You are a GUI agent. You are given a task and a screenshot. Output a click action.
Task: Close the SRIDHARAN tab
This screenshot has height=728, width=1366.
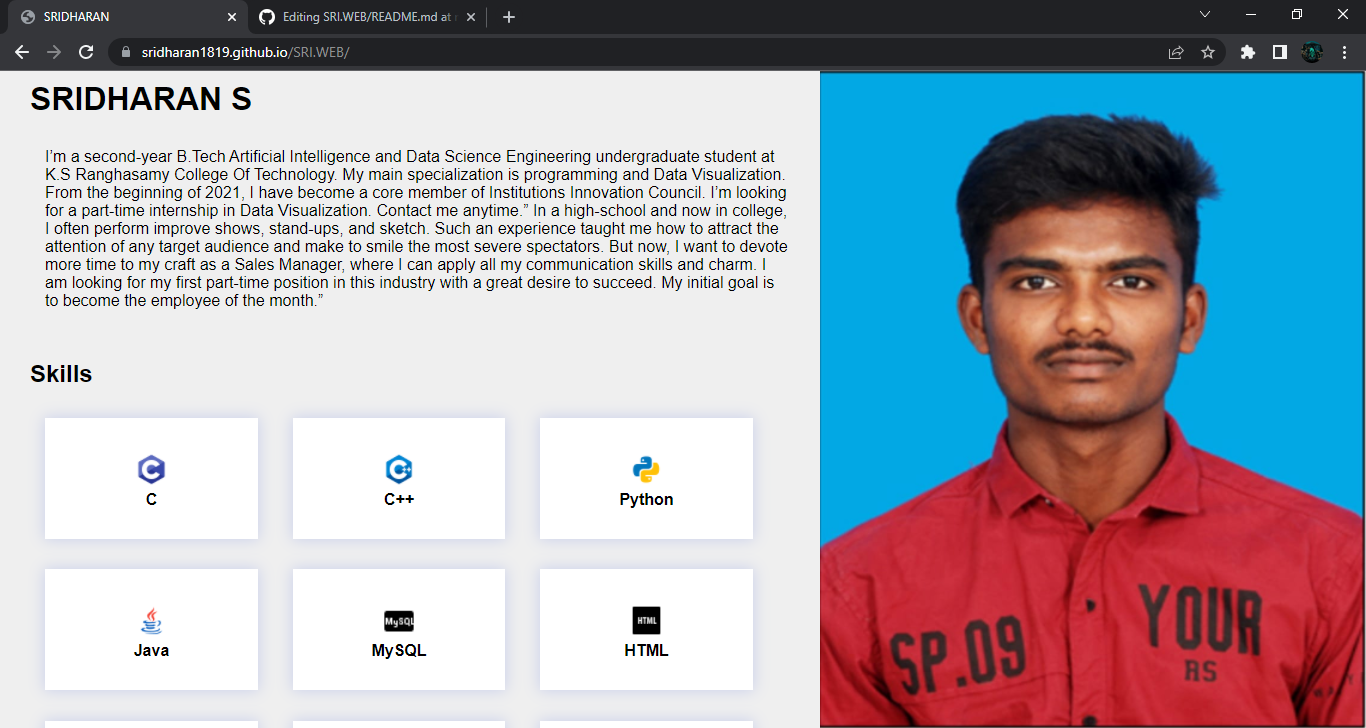coord(232,17)
